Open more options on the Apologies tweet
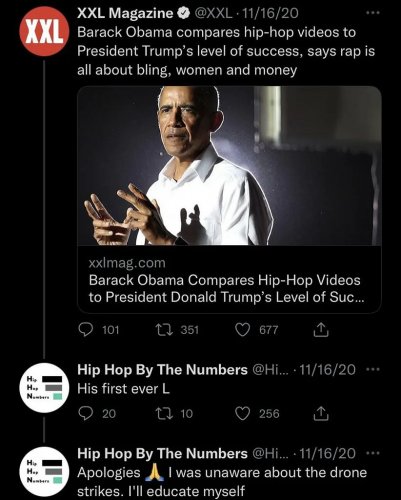This screenshot has width=401, height=500. [x=373, y=453]
